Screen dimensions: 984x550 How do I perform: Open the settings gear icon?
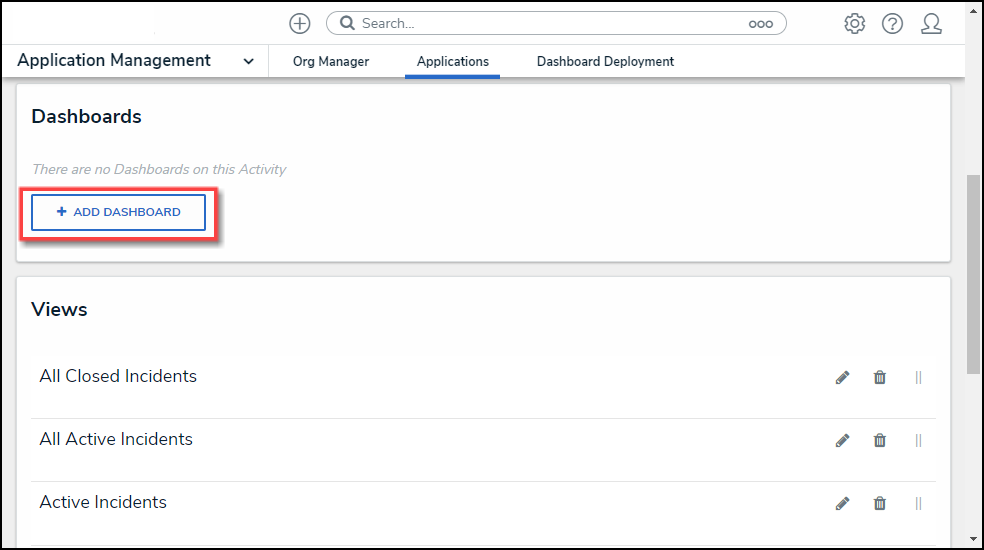tap(854, 23)
